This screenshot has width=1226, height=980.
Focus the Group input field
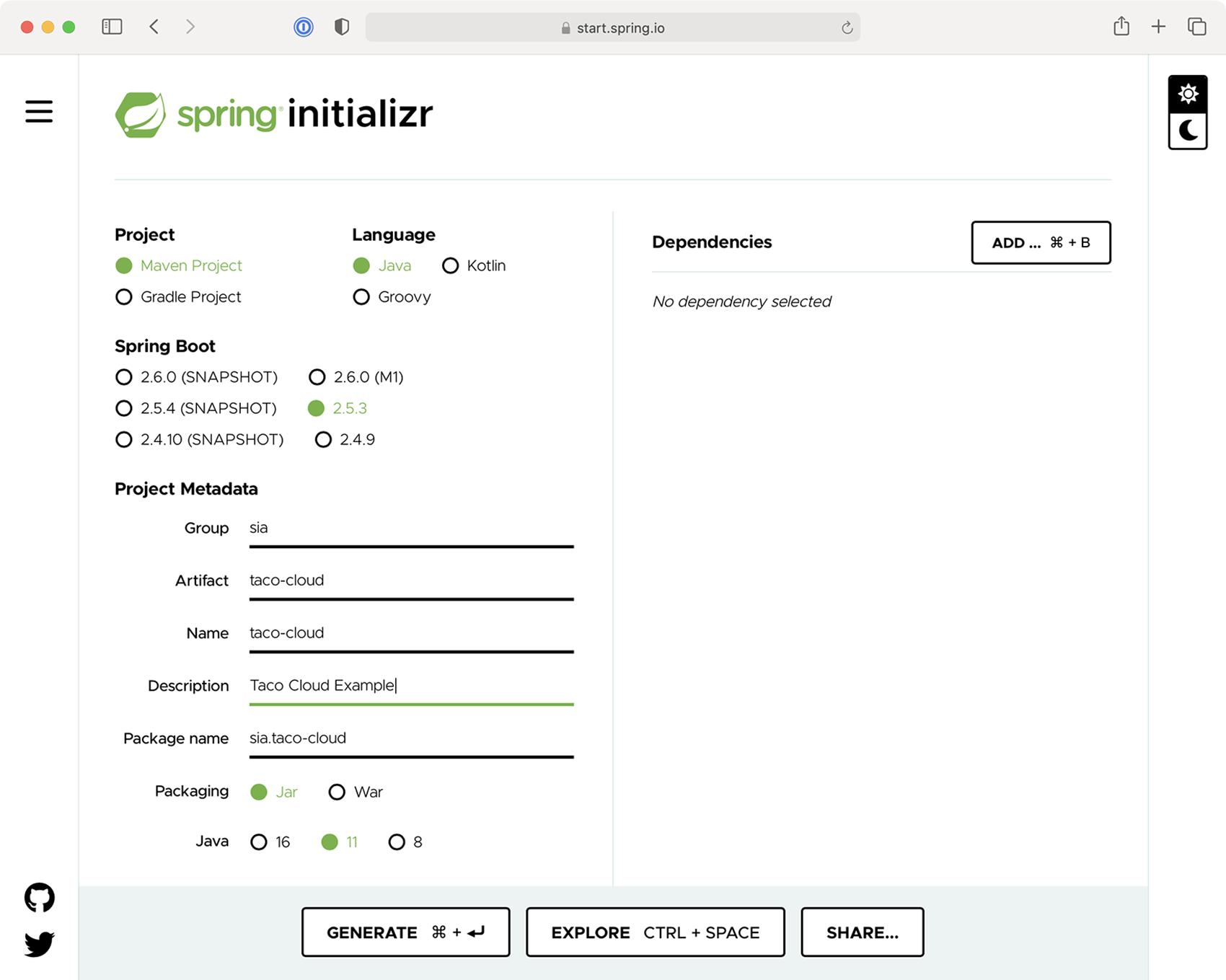point(412,529)
